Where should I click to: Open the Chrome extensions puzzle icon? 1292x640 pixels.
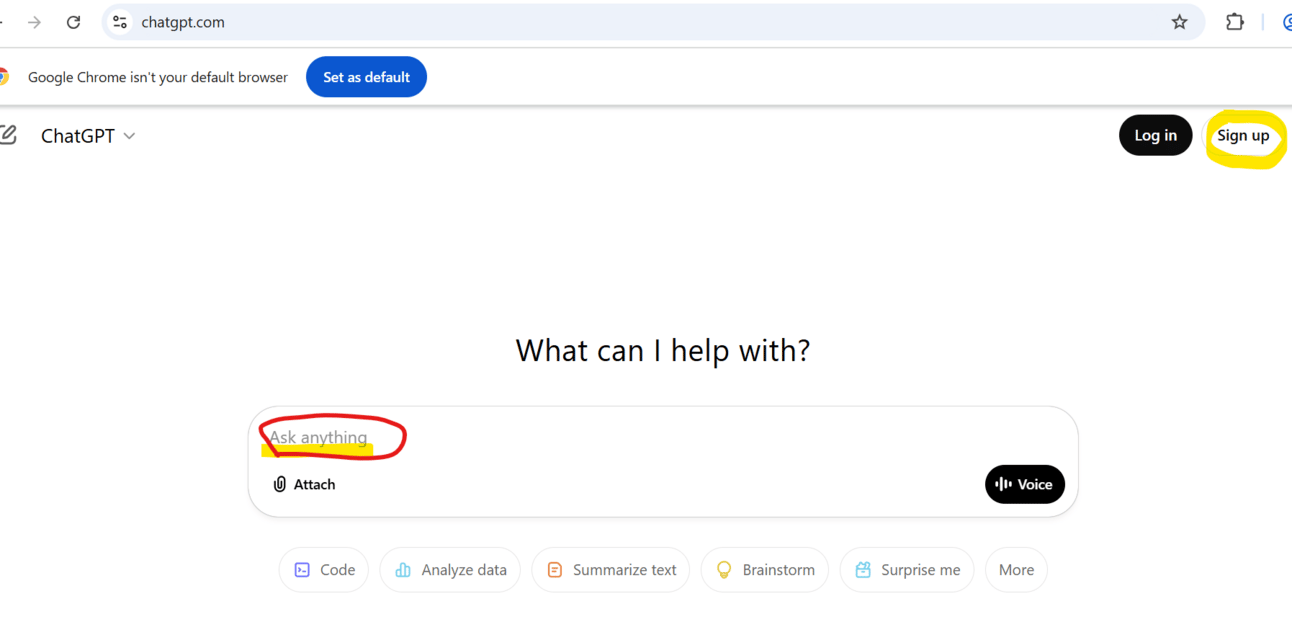click(1235, 22)
